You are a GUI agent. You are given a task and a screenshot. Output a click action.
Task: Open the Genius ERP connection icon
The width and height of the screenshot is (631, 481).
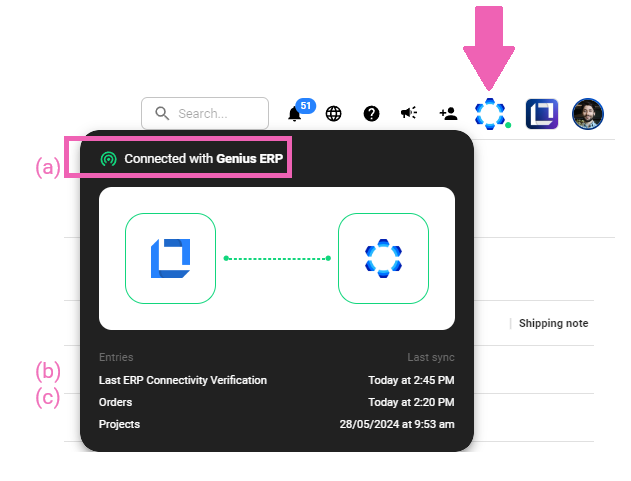490,114
